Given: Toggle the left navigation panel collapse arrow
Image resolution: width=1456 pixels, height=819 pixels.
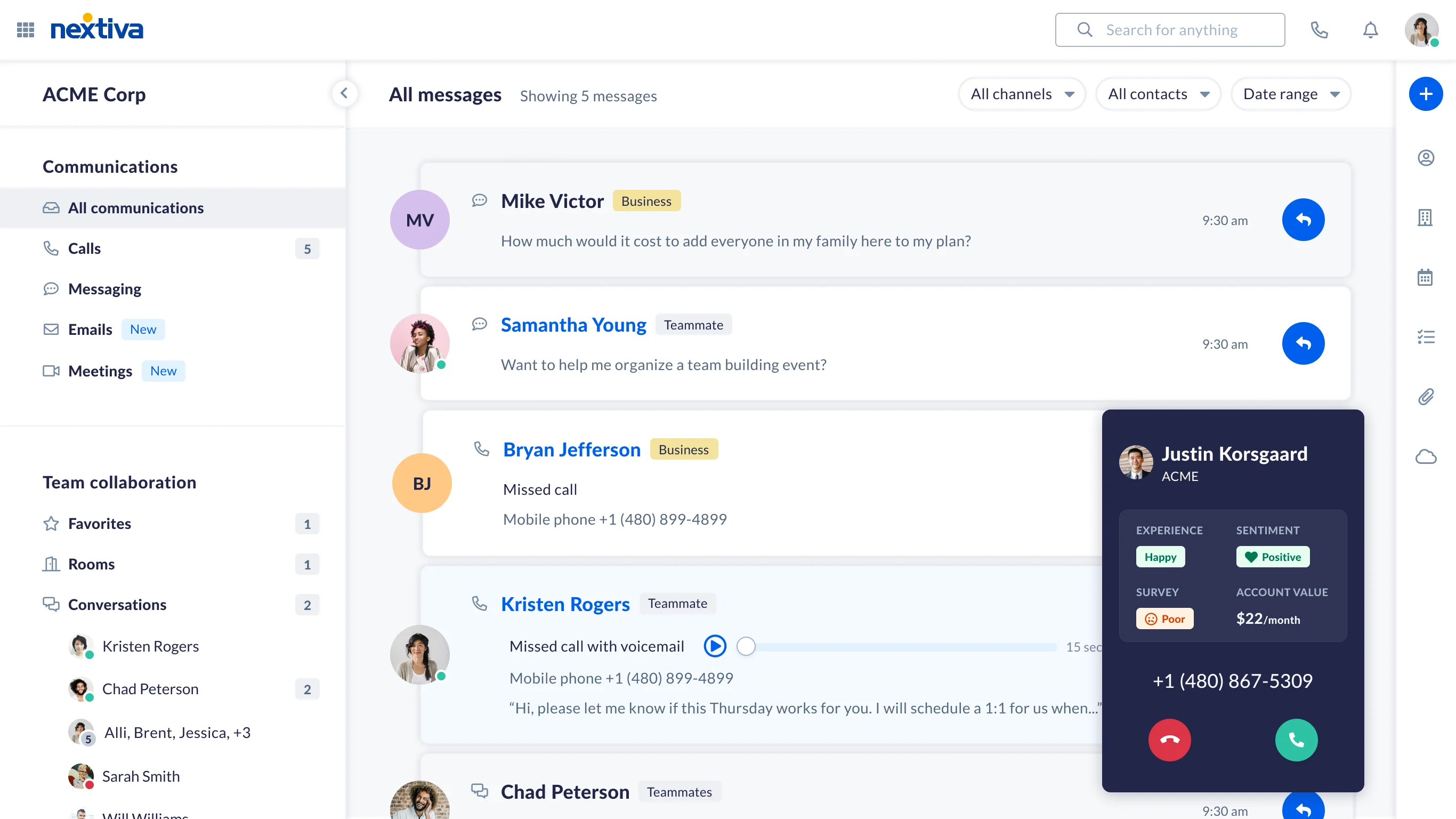Looking at the screenshot, I should [344, 93].
